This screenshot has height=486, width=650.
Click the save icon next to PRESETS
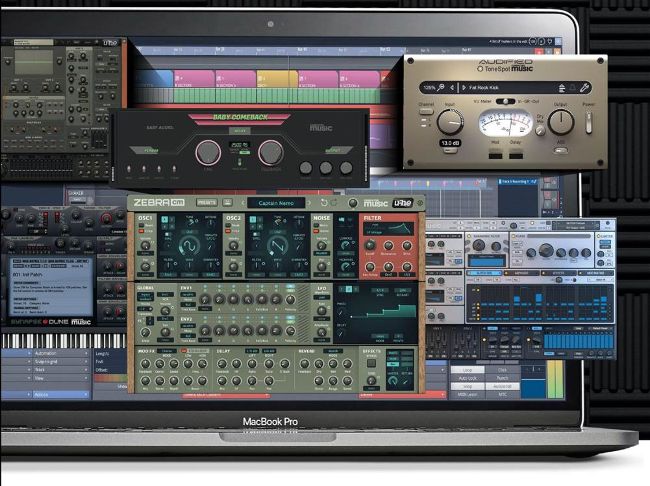[x=227, y=203]
